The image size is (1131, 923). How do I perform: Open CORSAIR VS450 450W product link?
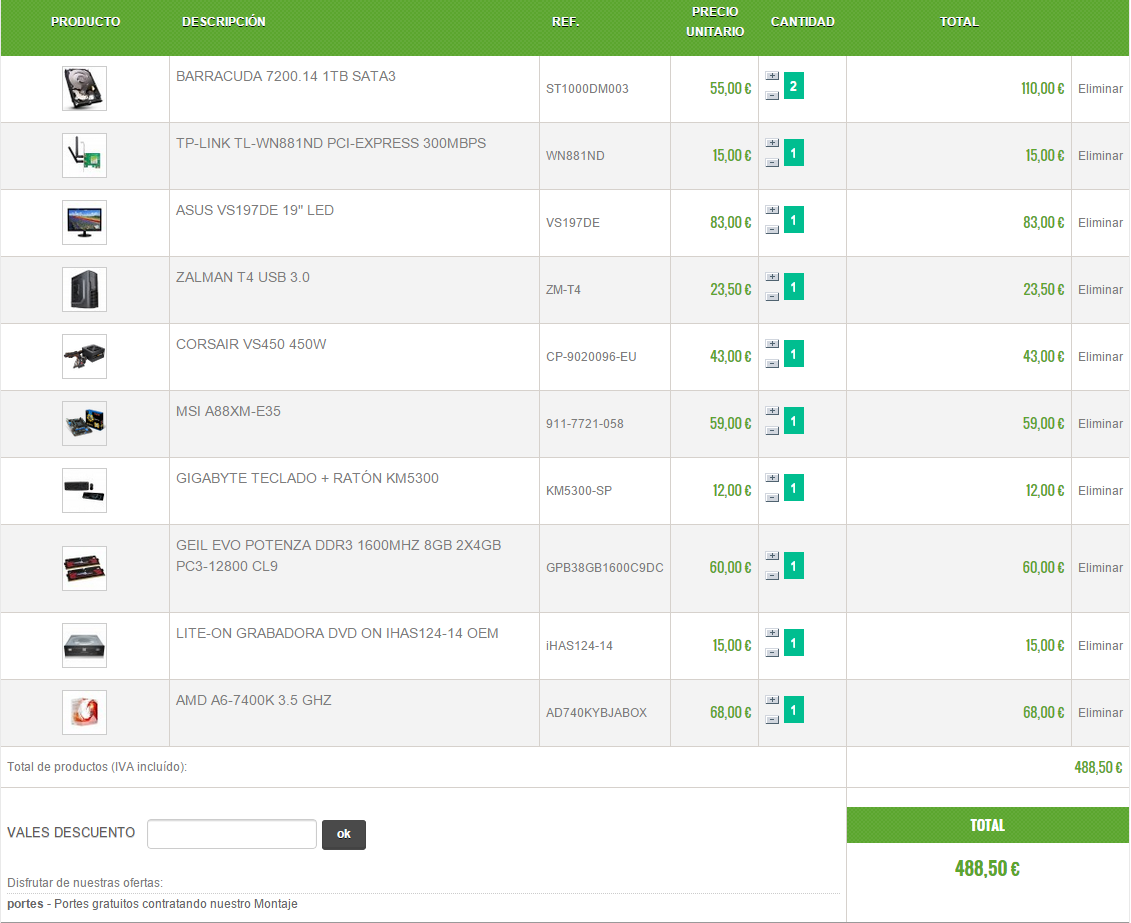(251, 345)
